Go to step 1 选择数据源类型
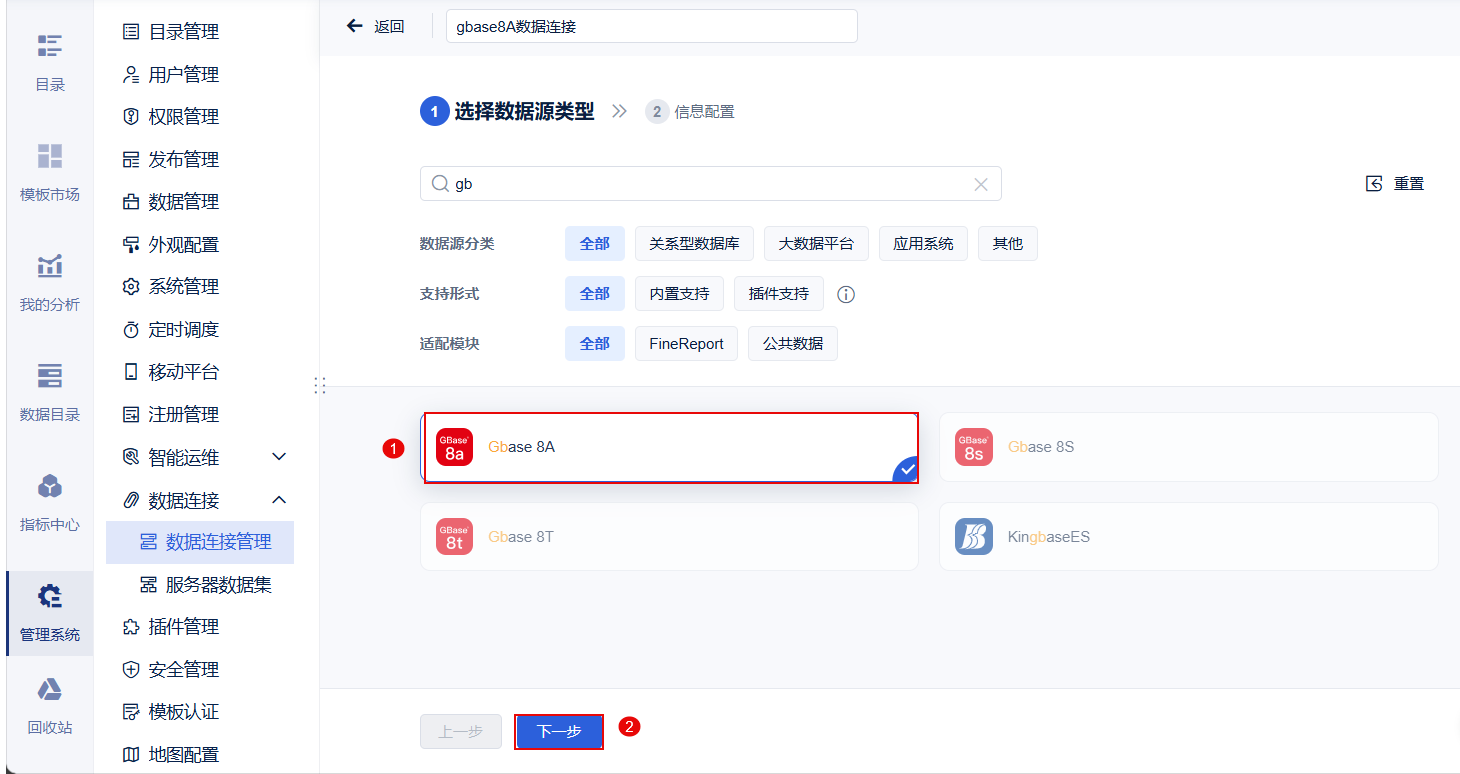Screen dimensions: 1460x774 coord(508,112)
